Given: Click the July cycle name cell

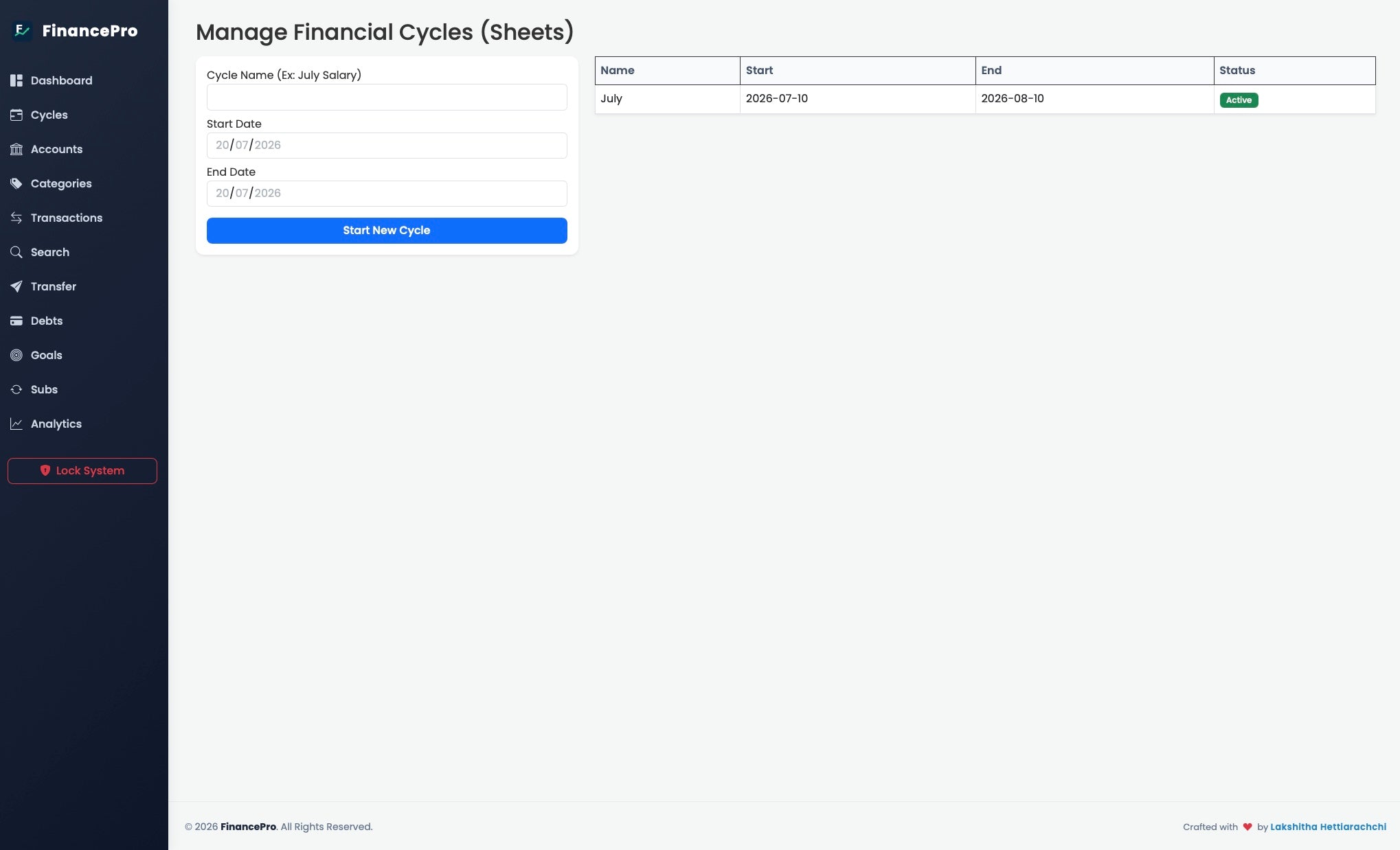Looking at the screenshot, I should pos(667,99).
